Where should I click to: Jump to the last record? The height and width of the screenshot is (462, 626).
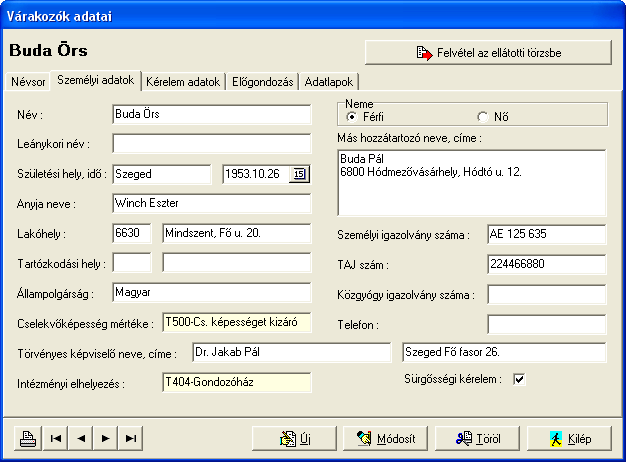[131, 438]
